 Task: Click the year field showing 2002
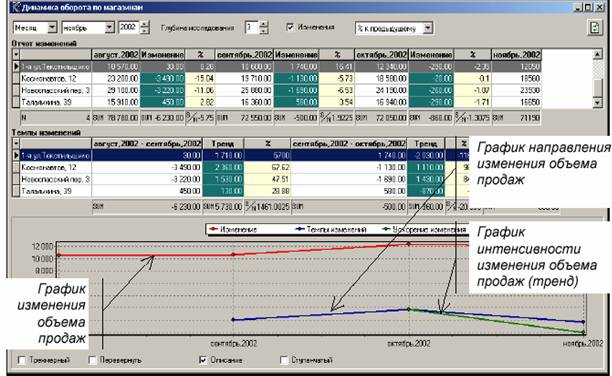(x=128, y=27)
